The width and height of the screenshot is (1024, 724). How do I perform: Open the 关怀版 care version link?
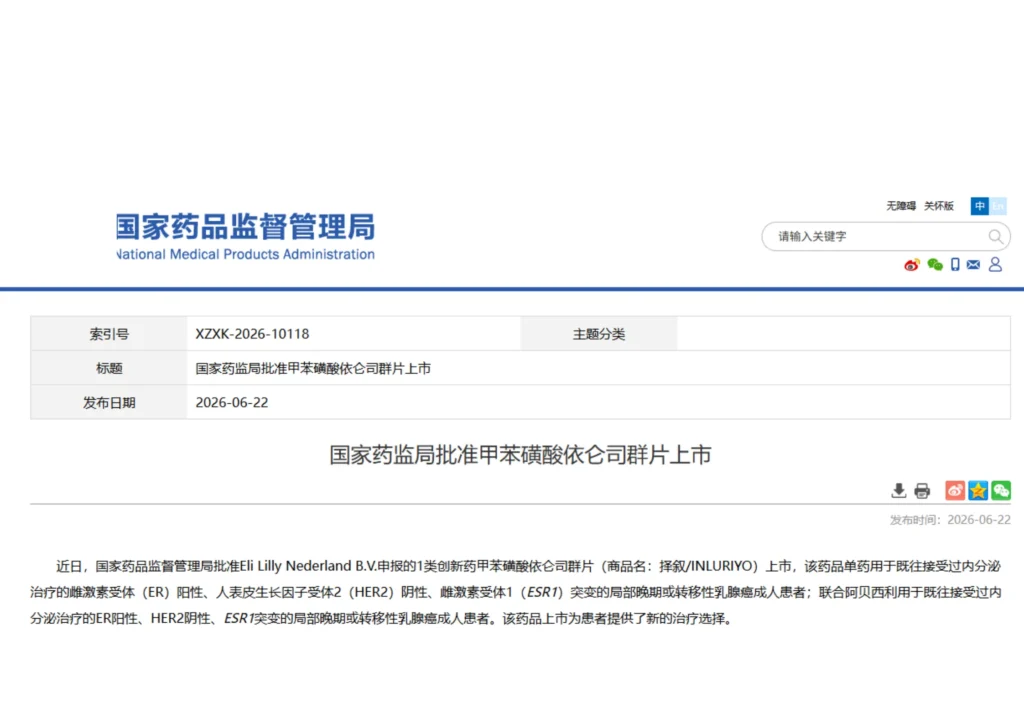click(938, 206)
